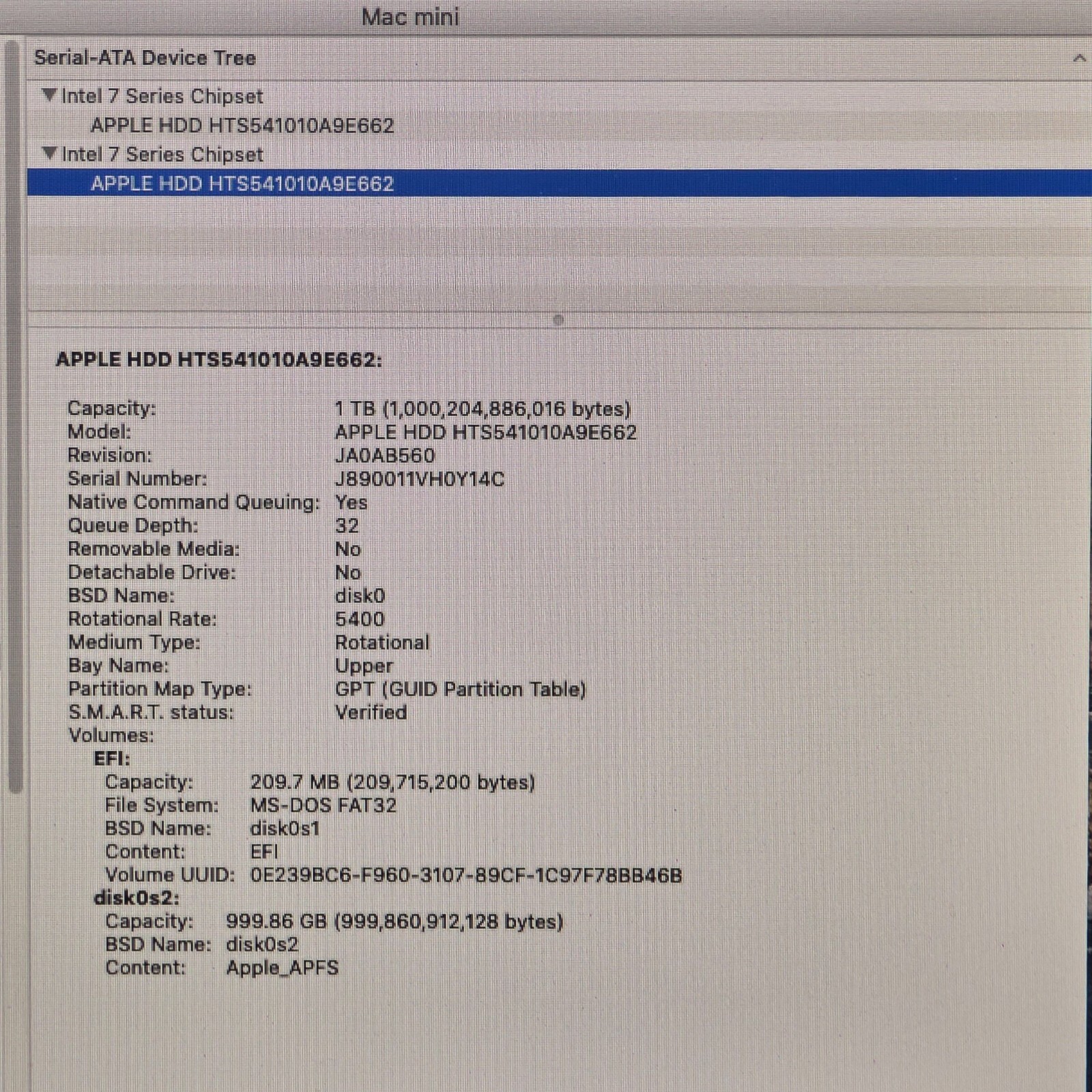1092x1092 pixels.
Task: Click the Revision: label
Action: click(x=110, y=455)
